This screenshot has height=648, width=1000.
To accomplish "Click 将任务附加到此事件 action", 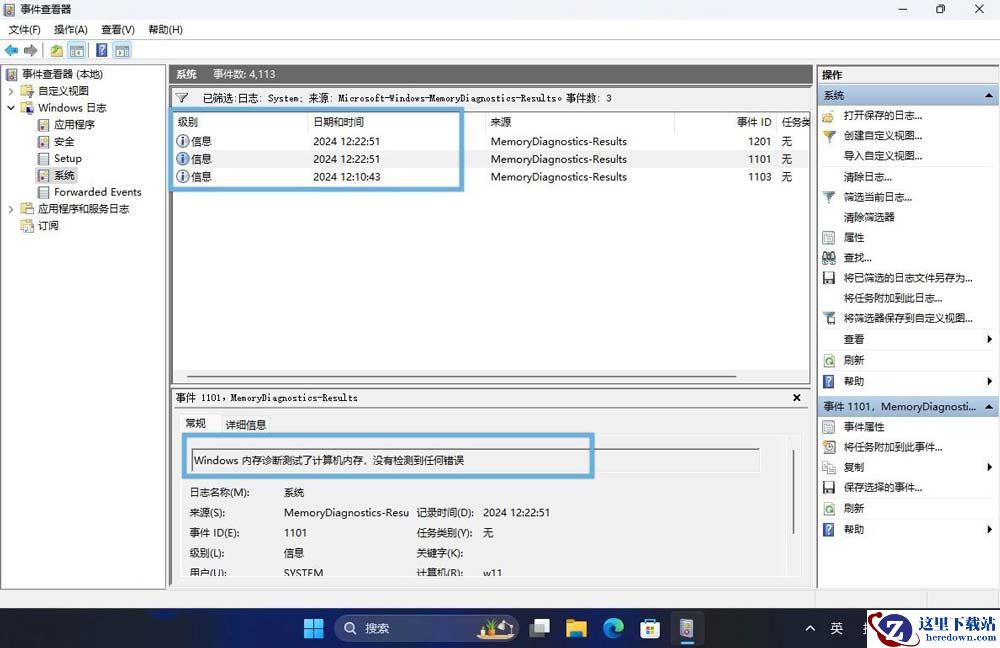I will pos(892,447).
